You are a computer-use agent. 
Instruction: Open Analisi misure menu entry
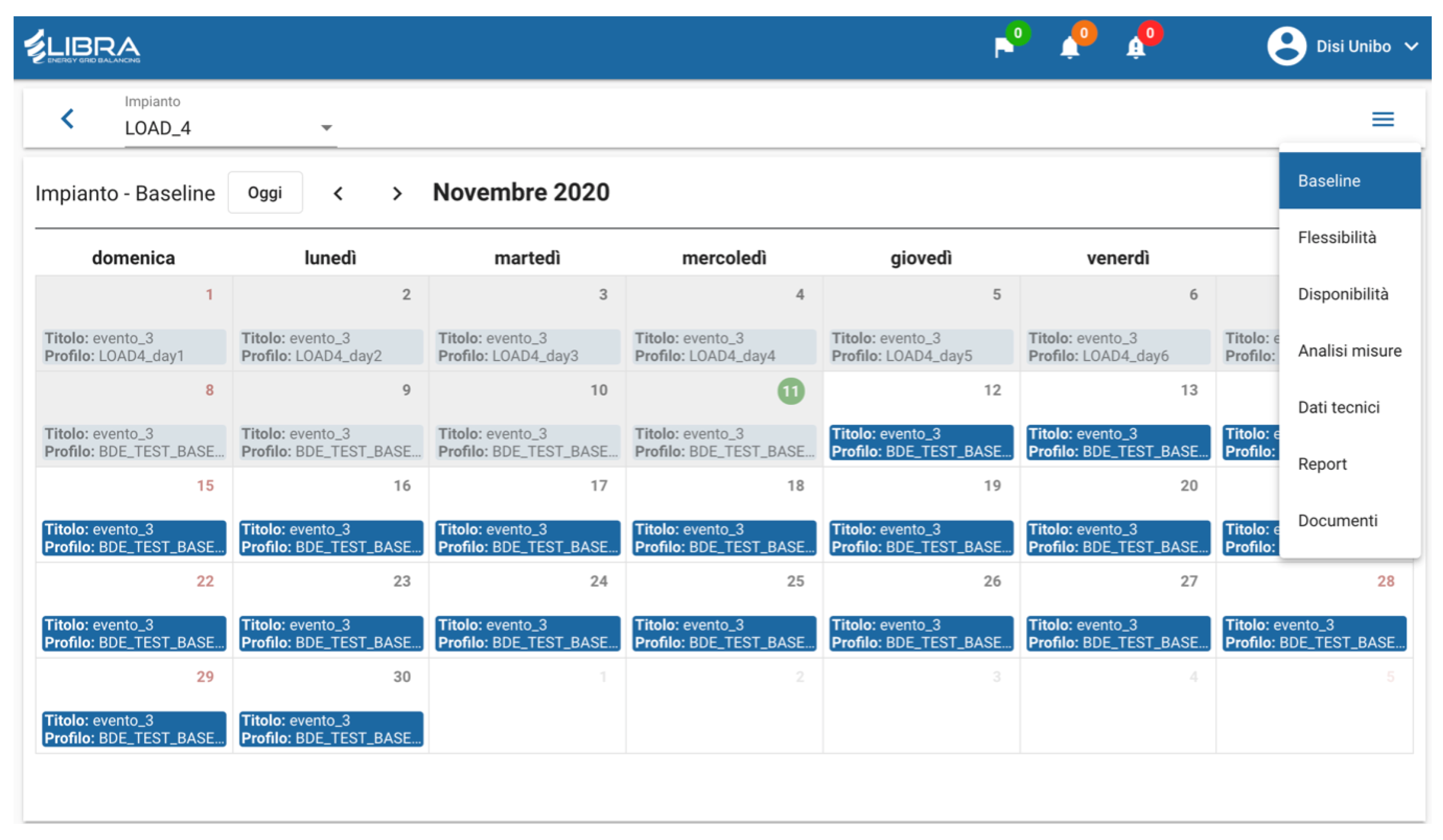(1349, 351)
